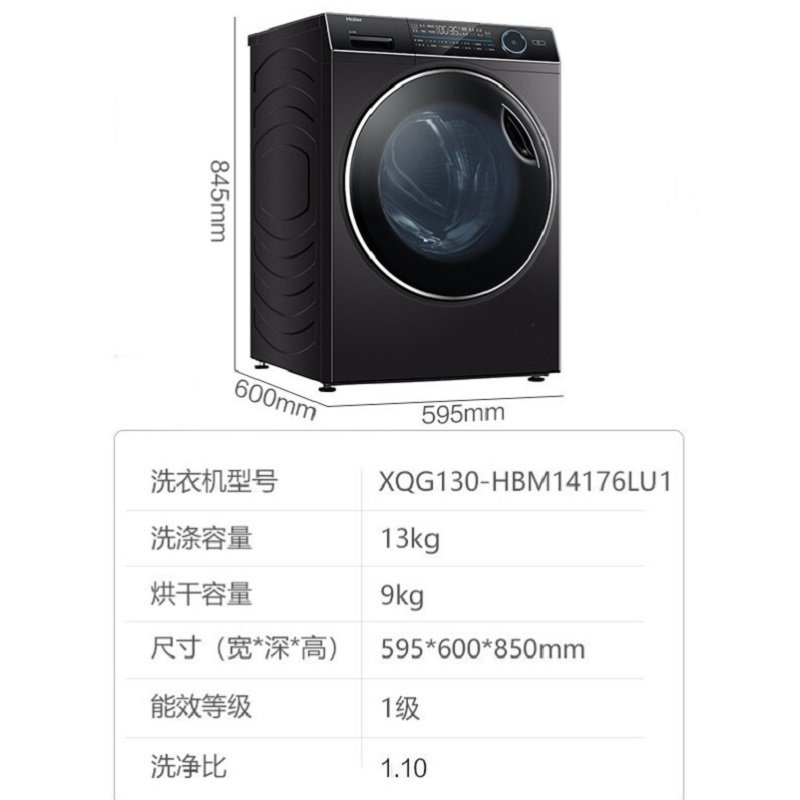This screenshot has height=800, width=800.
Task: Click the model number XQG130-HBM14176LU1
Action: [x=526, y=482]
